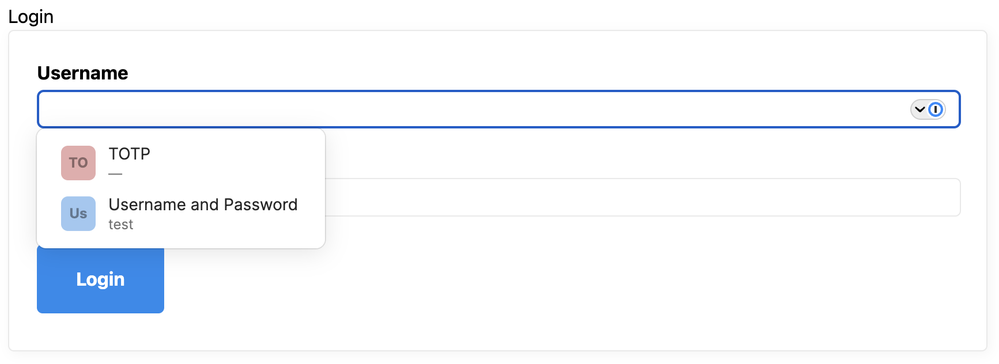Image resolution: width=999 pixels, height=364 pixels.
Task: Submit with the blue Login button
Action: (100, 279)
